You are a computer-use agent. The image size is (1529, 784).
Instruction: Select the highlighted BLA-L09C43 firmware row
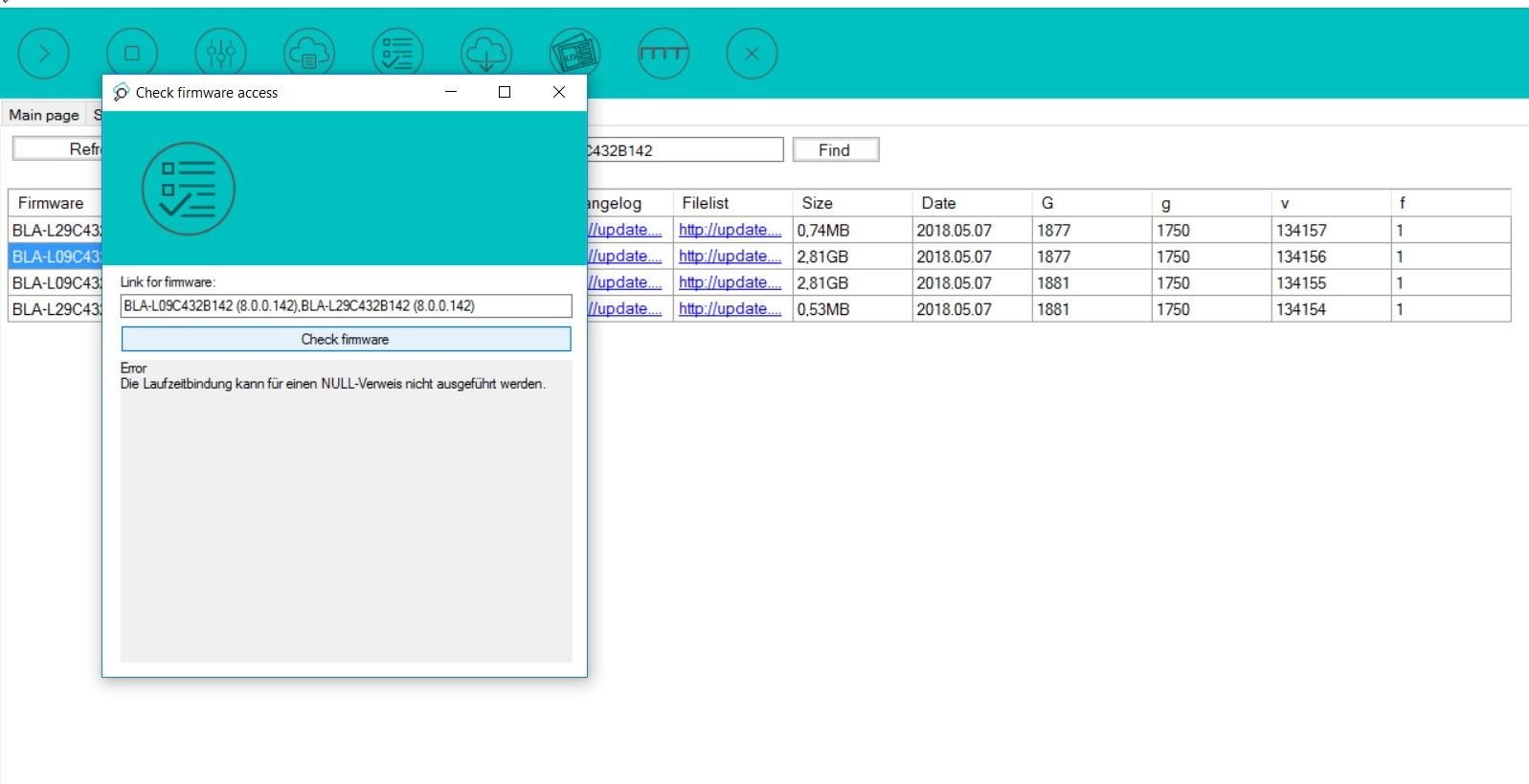tap(56, 257)
